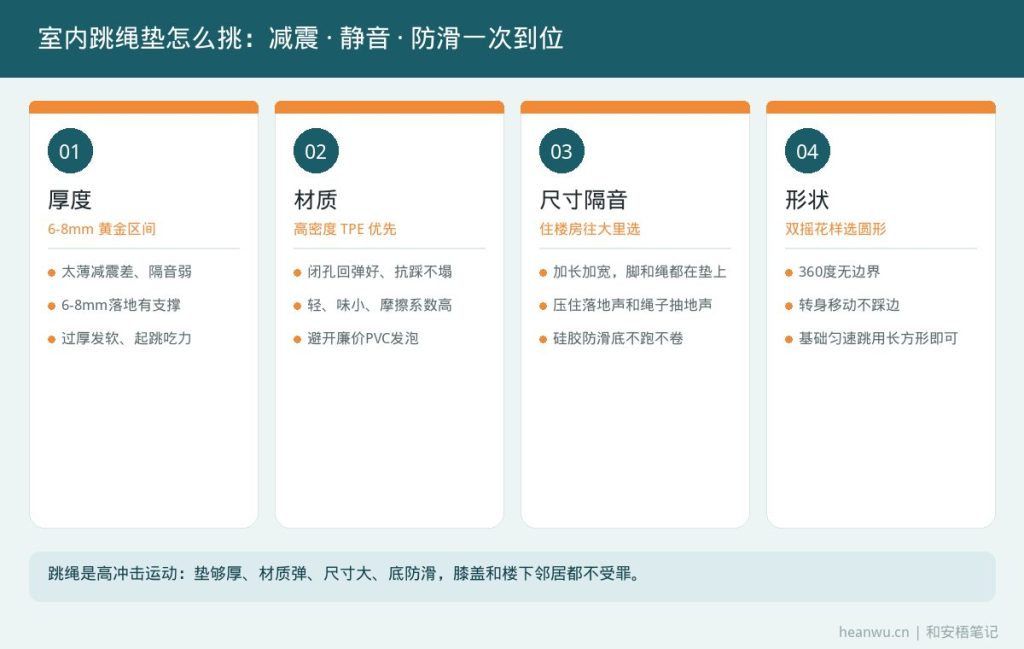Click subtitle 双摇花样选圆形
The image size is (1024, 649).
(835, 229)
